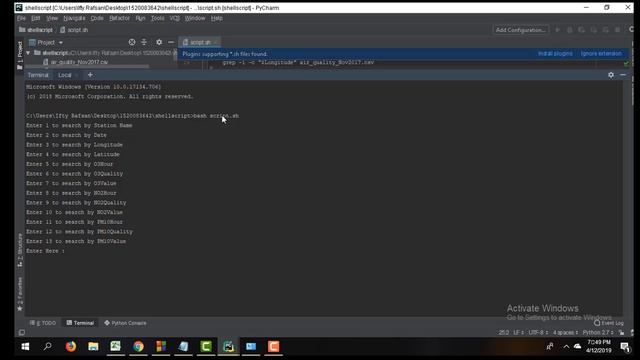The height and width of the screenshot is (360, 640).
Task: Click the Add Configuration button
Action: pos(520,30)
